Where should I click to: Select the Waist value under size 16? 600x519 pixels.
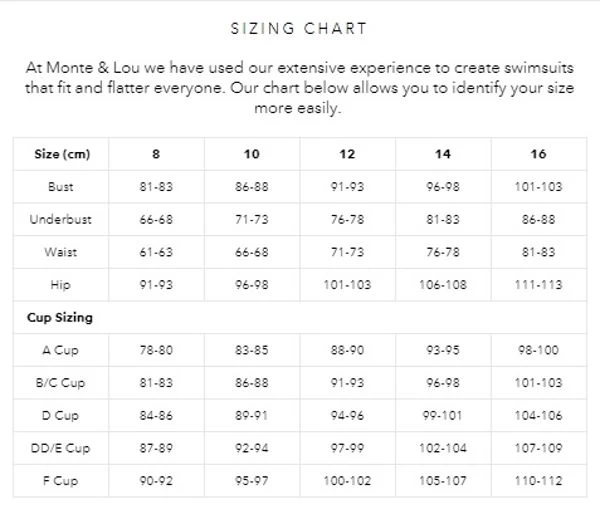(539, 252)
